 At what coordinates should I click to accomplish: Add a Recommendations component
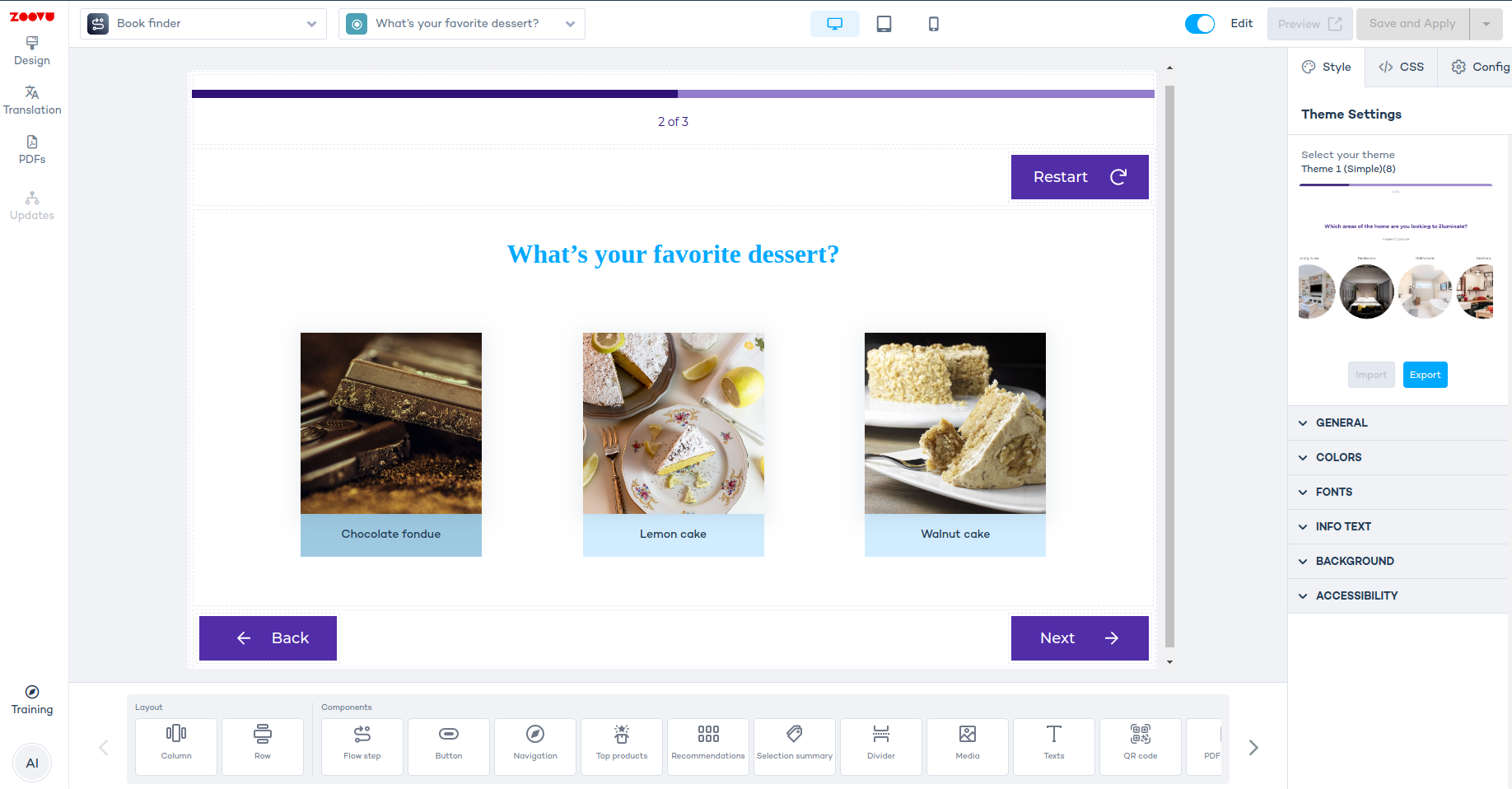click(x=707, y=746)
